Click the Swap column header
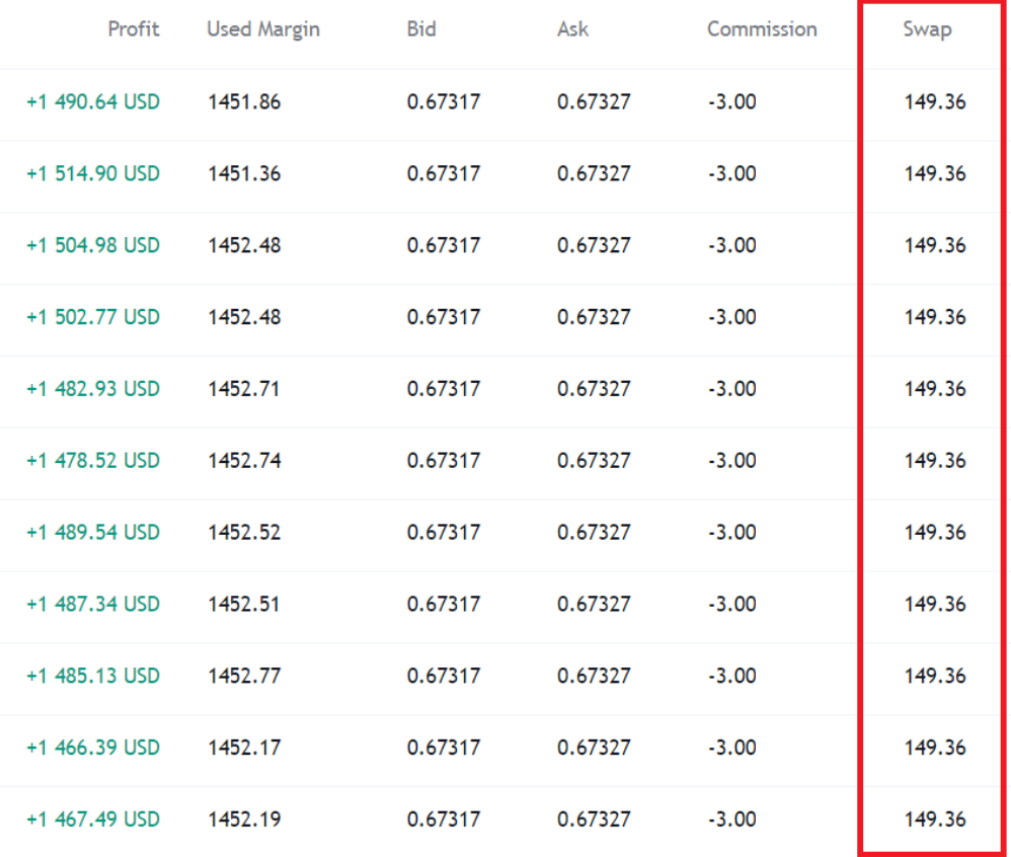 click(927, 29)
